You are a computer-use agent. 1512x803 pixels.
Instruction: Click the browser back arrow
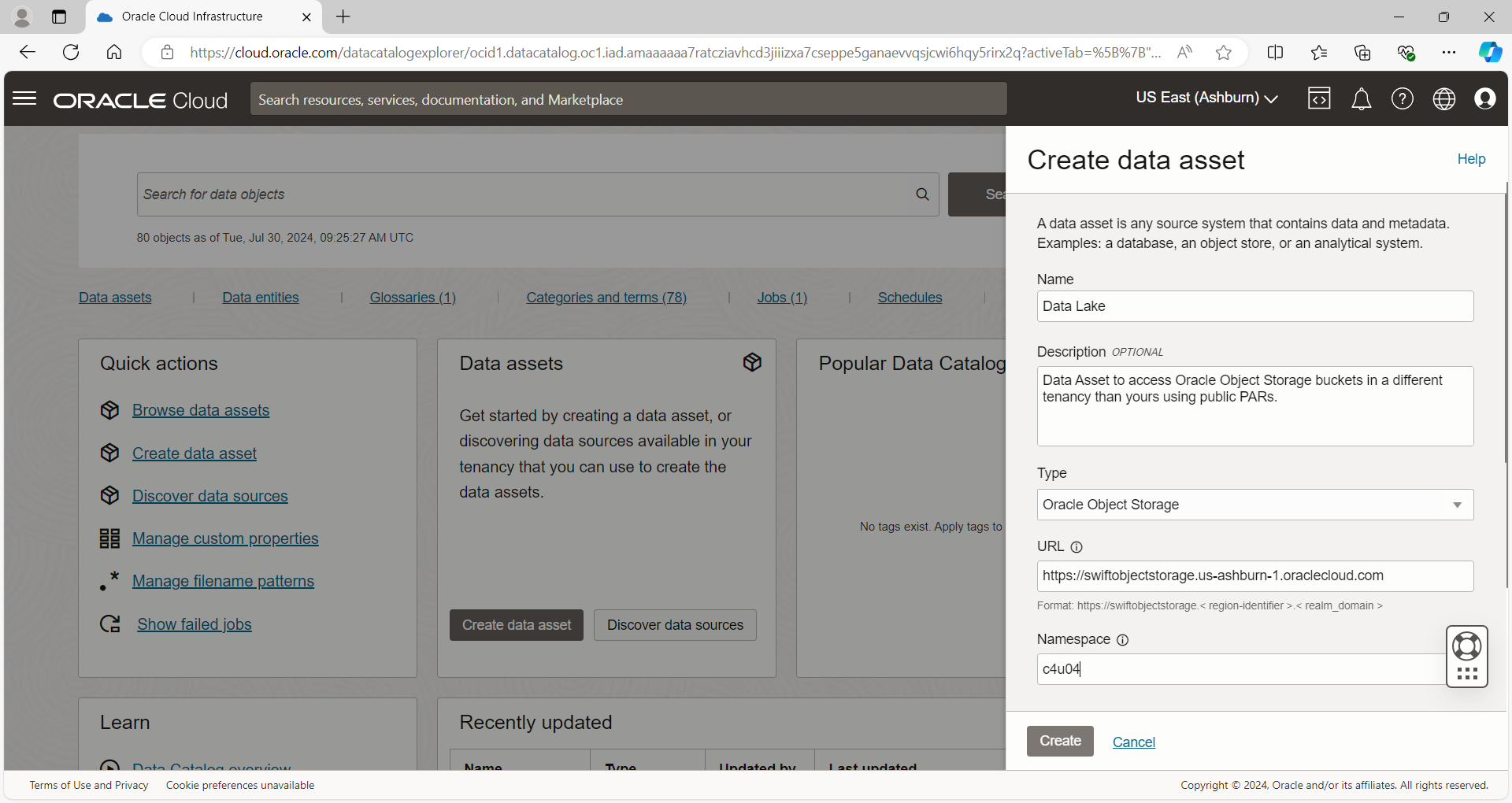(x=28, y=52)
